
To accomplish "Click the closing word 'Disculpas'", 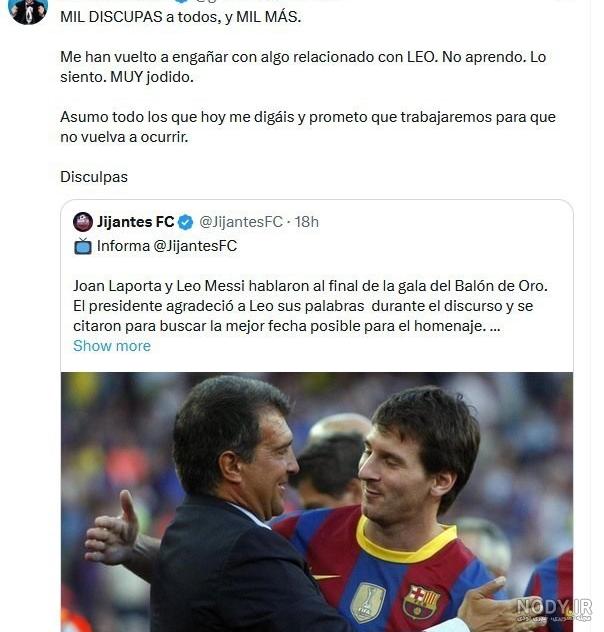I will pyautogui.click(x=94, y=177).
